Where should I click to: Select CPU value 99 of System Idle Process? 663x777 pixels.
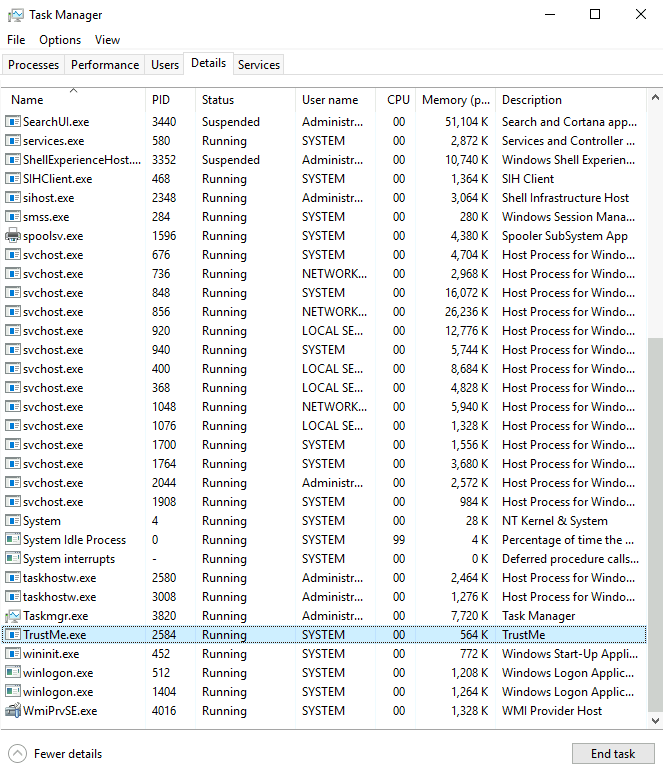coord(399,540)
